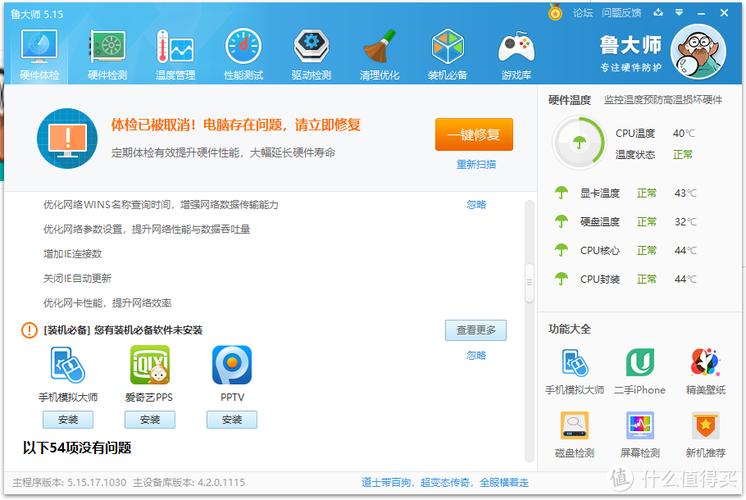Viewport: 746px width, 500px height.
Task: Click the 主程序版本 5.15.17.1030 text
Action: pos(69,482)
